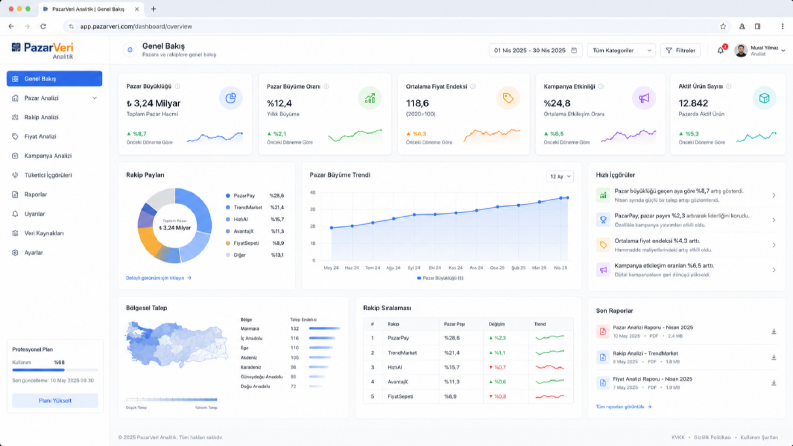Open Tüketici İçgörüleri in the sidebar
This screenshot has width=793, height=446.
click(x=54, y=175)
